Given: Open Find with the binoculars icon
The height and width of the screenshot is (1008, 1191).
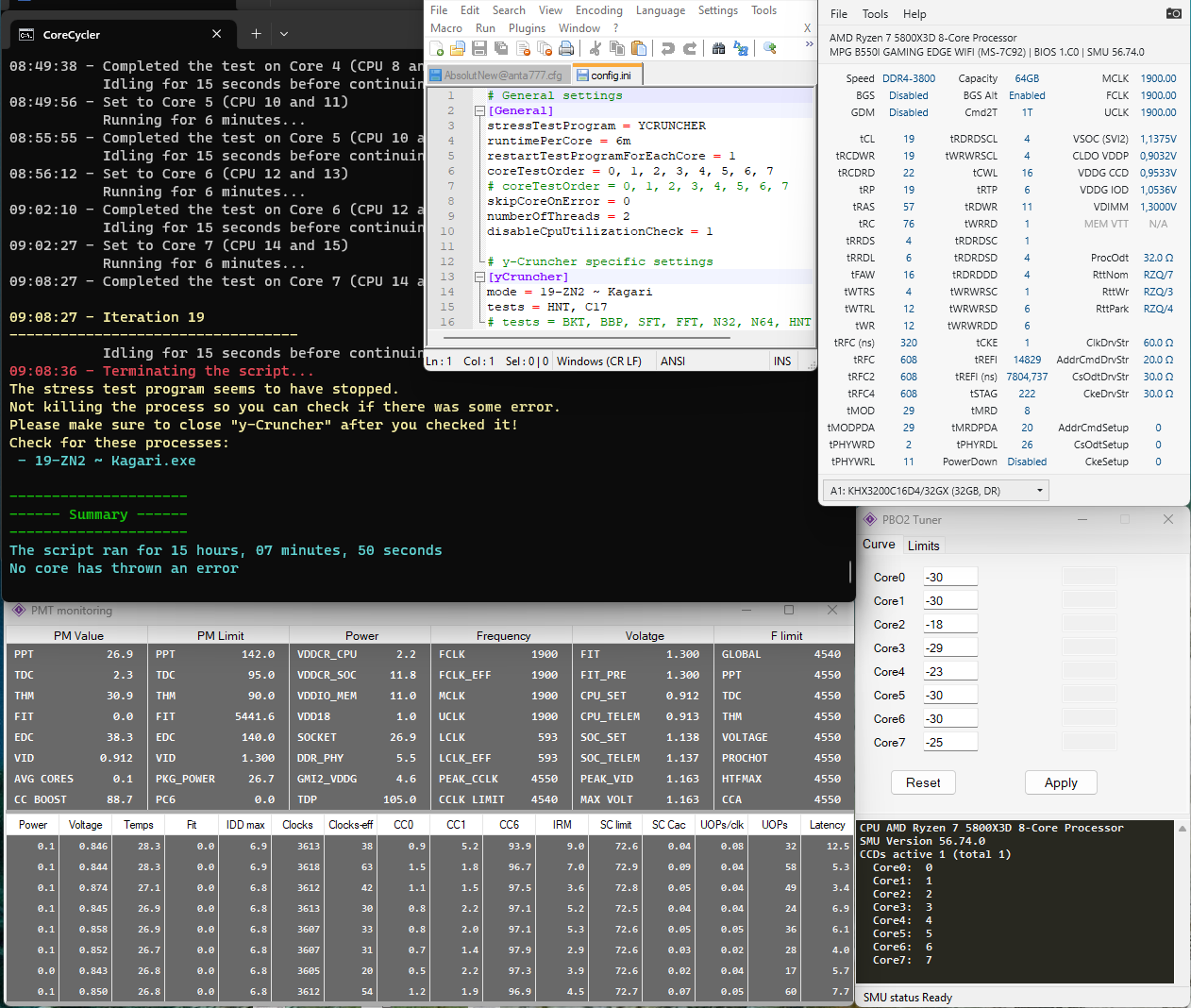Looking at the screenshot, I should pyautogui.click(x=719, y=48).
